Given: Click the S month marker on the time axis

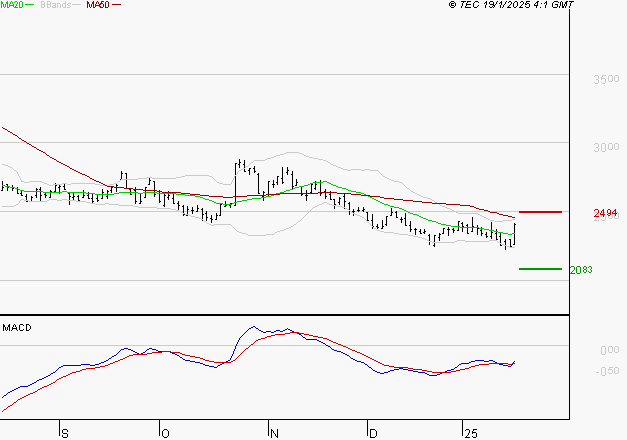Looking at the screenshot, I should click(65, 433).
